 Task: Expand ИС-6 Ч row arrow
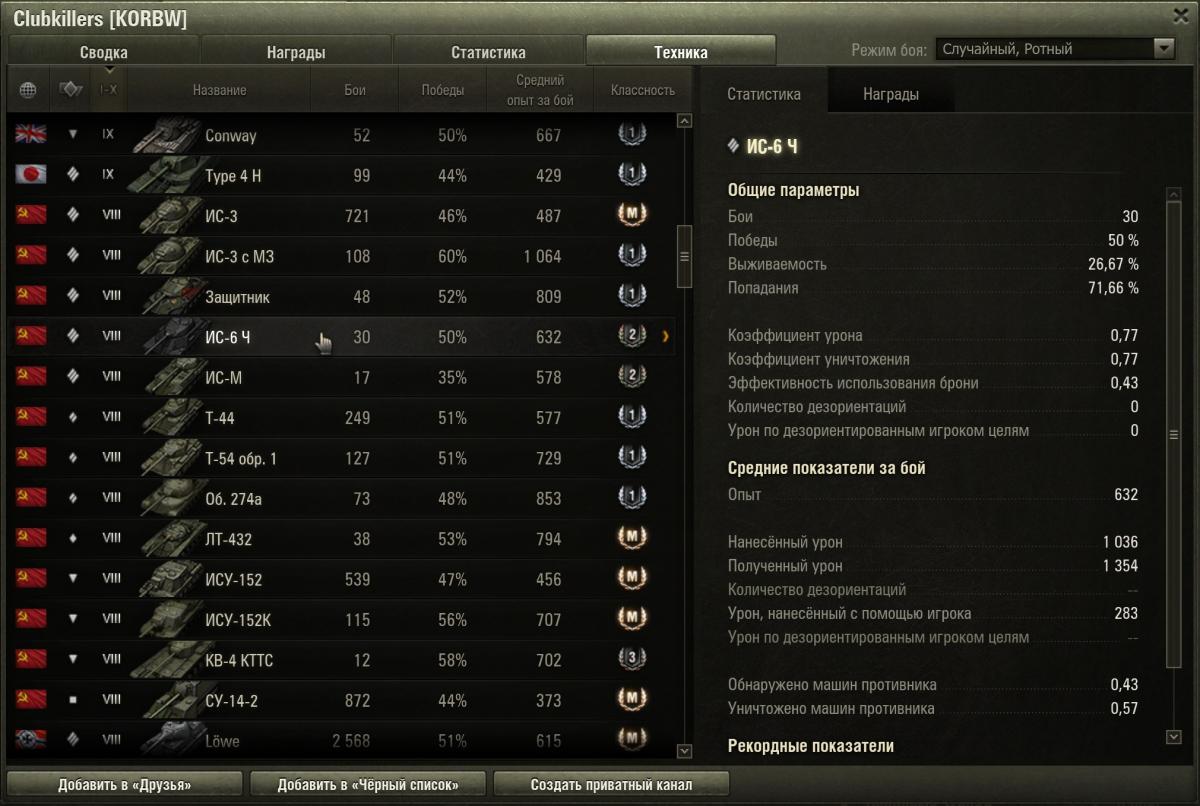click(x=666, y=337)
